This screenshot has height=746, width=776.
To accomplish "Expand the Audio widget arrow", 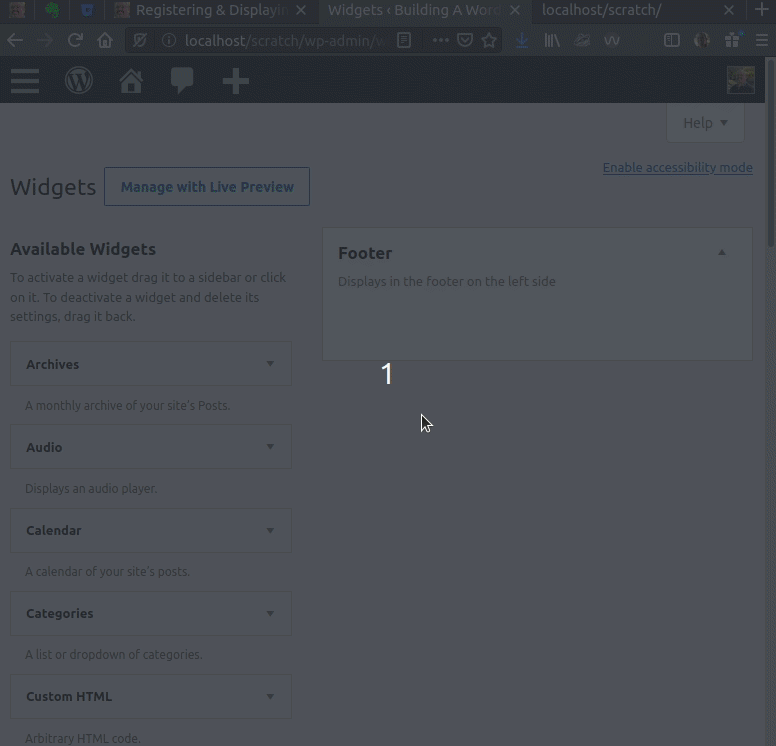I will (270, 447).
